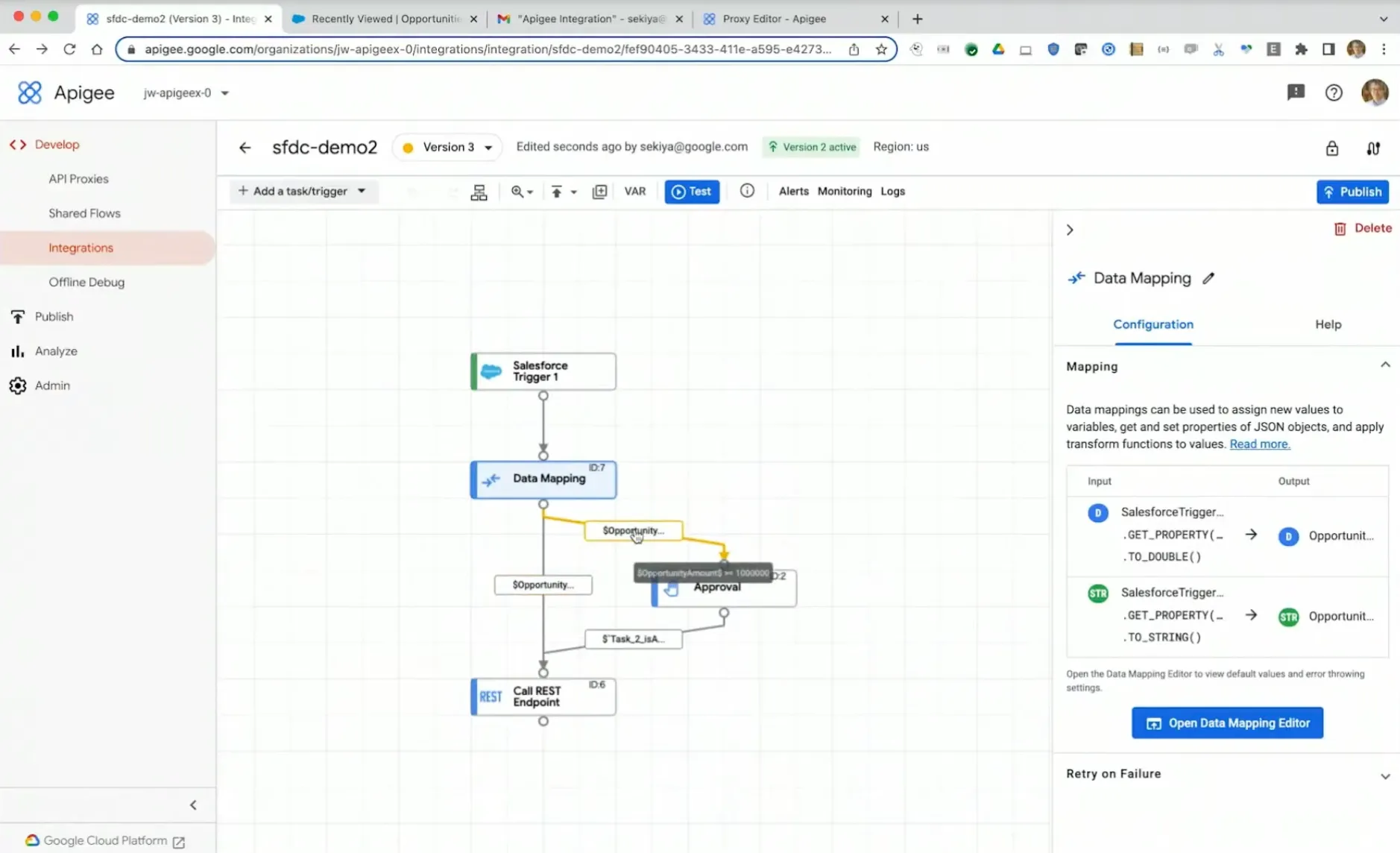The image size is (1400, 853).
Task: Switch to the Configuration tab
Action: tap(1153, 324)
